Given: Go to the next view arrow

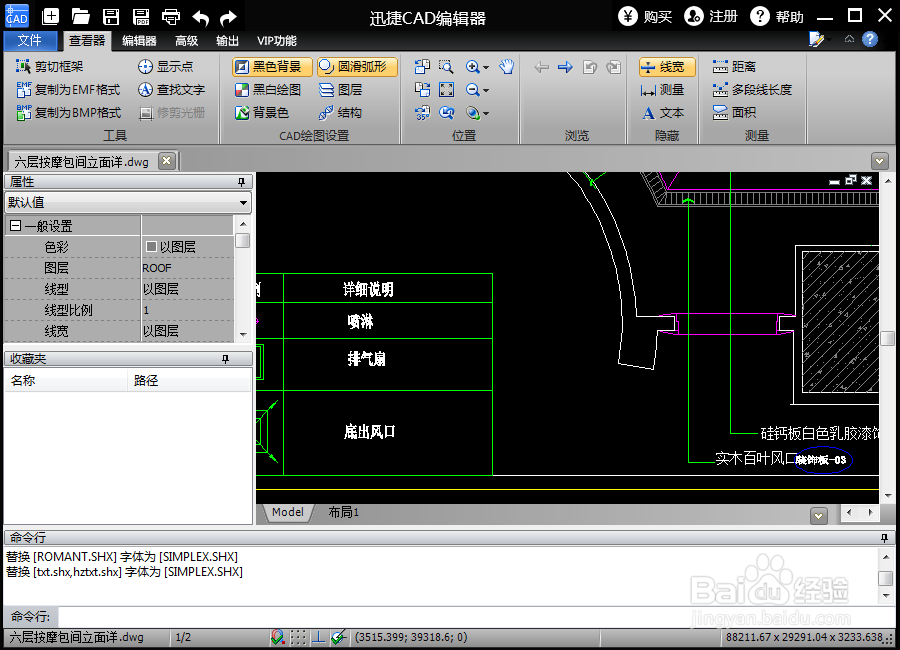Looking at the screenshot, I should coord(565,67).
